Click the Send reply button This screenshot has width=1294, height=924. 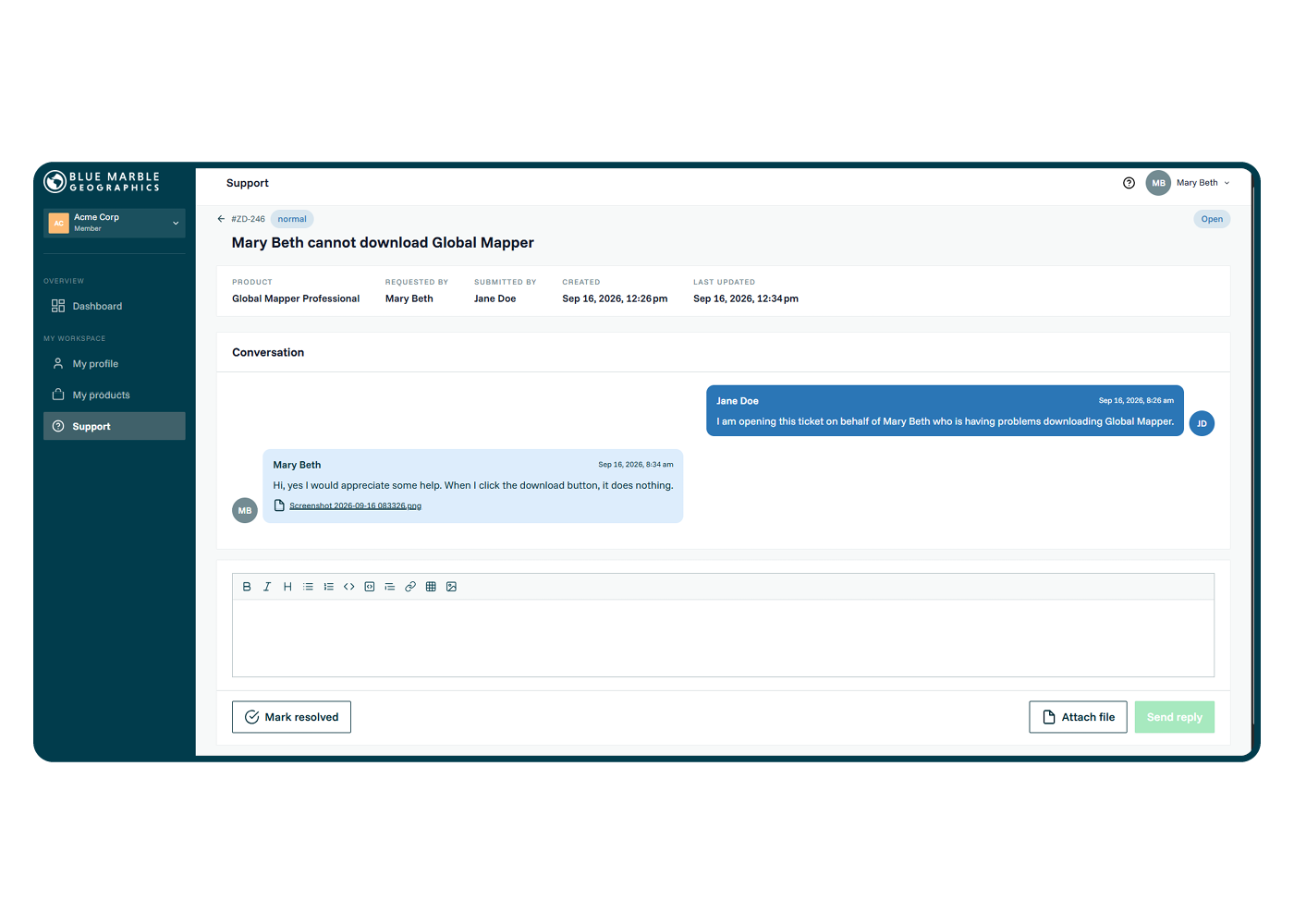tap(1175, 717)
